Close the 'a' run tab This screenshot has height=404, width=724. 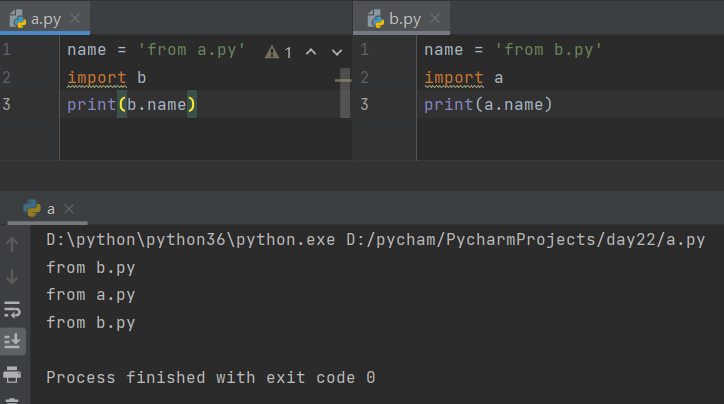(x=68, y=209)
